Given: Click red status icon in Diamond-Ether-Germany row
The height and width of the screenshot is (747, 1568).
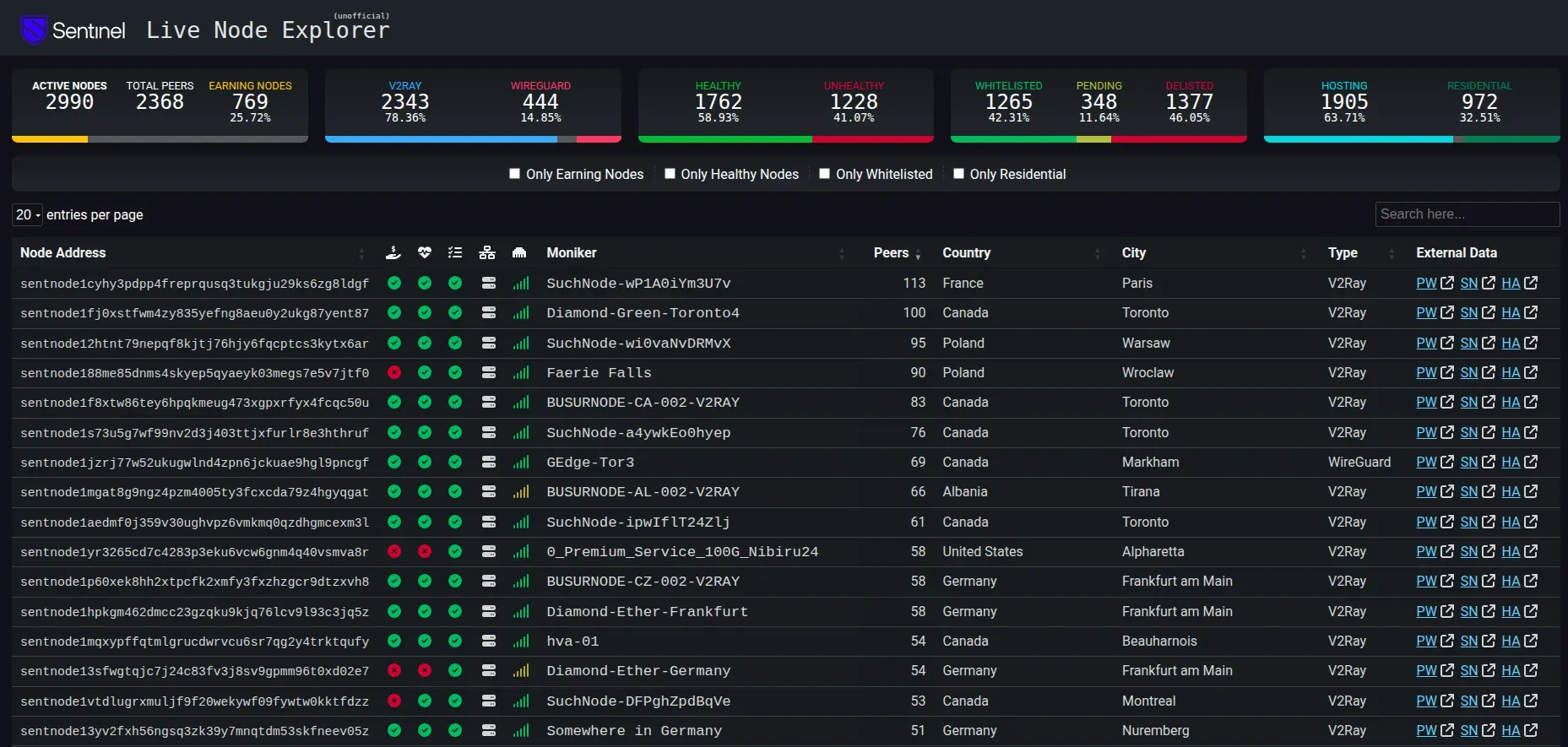Looking at the screenshot, I should (394, 670).
